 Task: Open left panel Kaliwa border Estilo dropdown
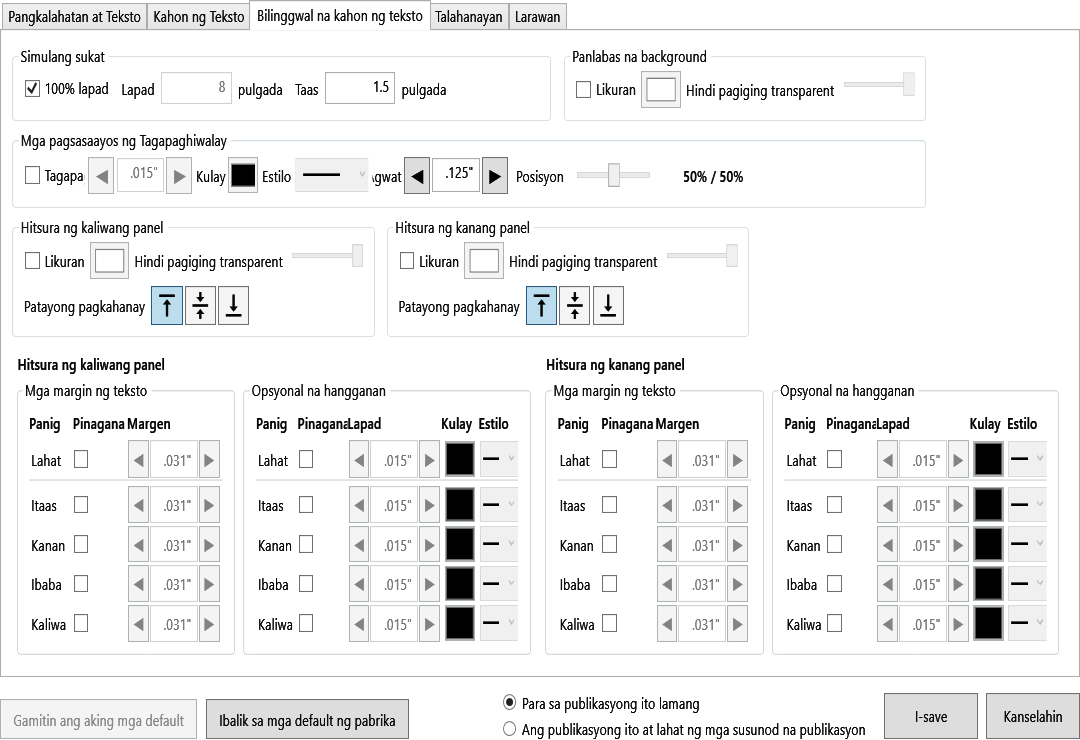(499, 624)
